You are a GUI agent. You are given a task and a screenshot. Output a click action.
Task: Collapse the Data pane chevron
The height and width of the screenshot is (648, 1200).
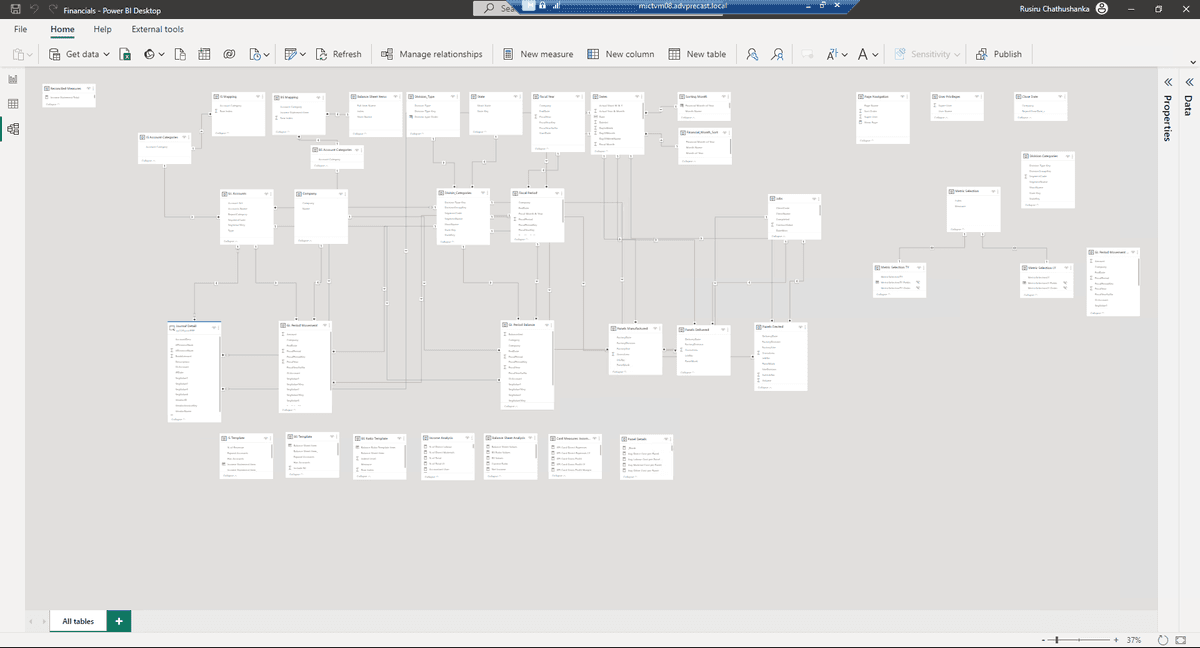point(1188,80)
